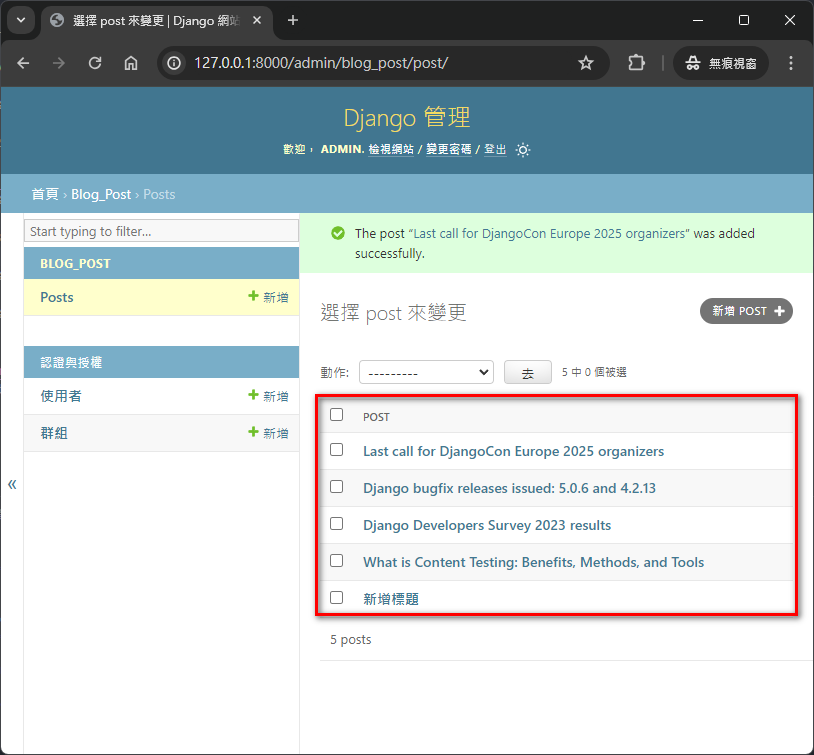Click the incognito 無痕視窗 indicator
Screen dimensions: 814x755
(x=721, y=63)
